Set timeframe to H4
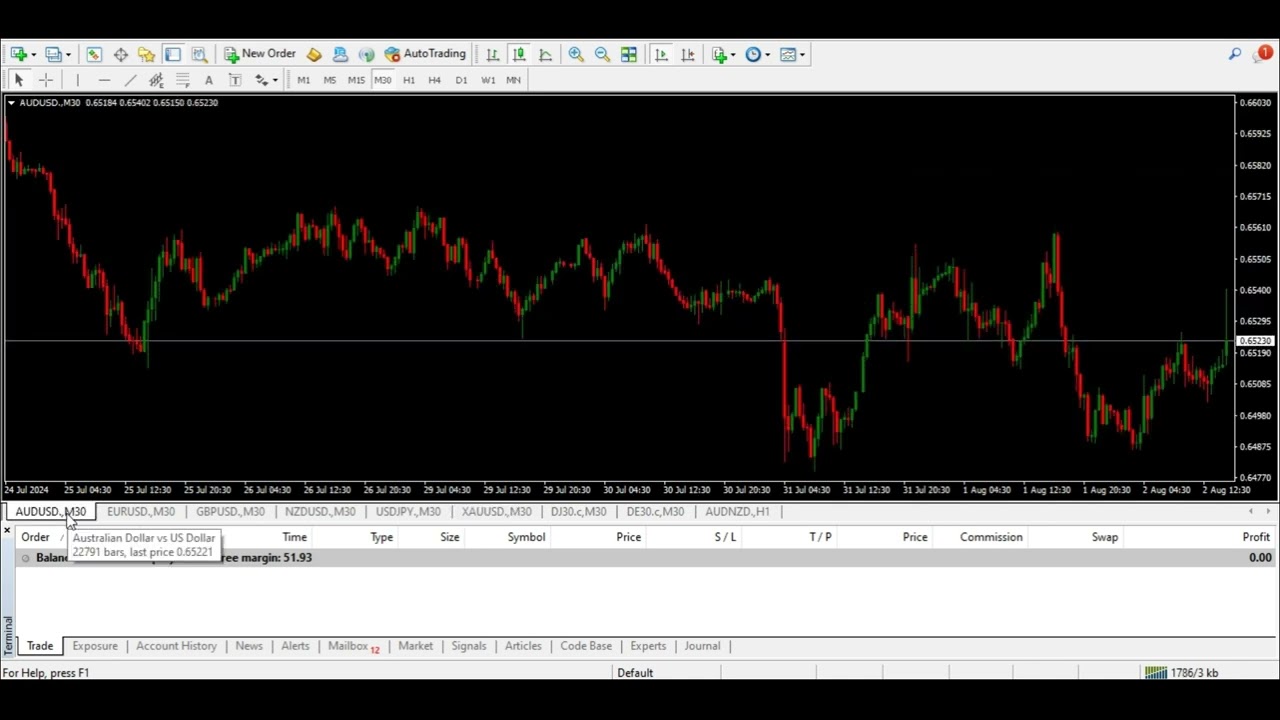Viewport: 1280px width, 720px height. coord(434,80)
